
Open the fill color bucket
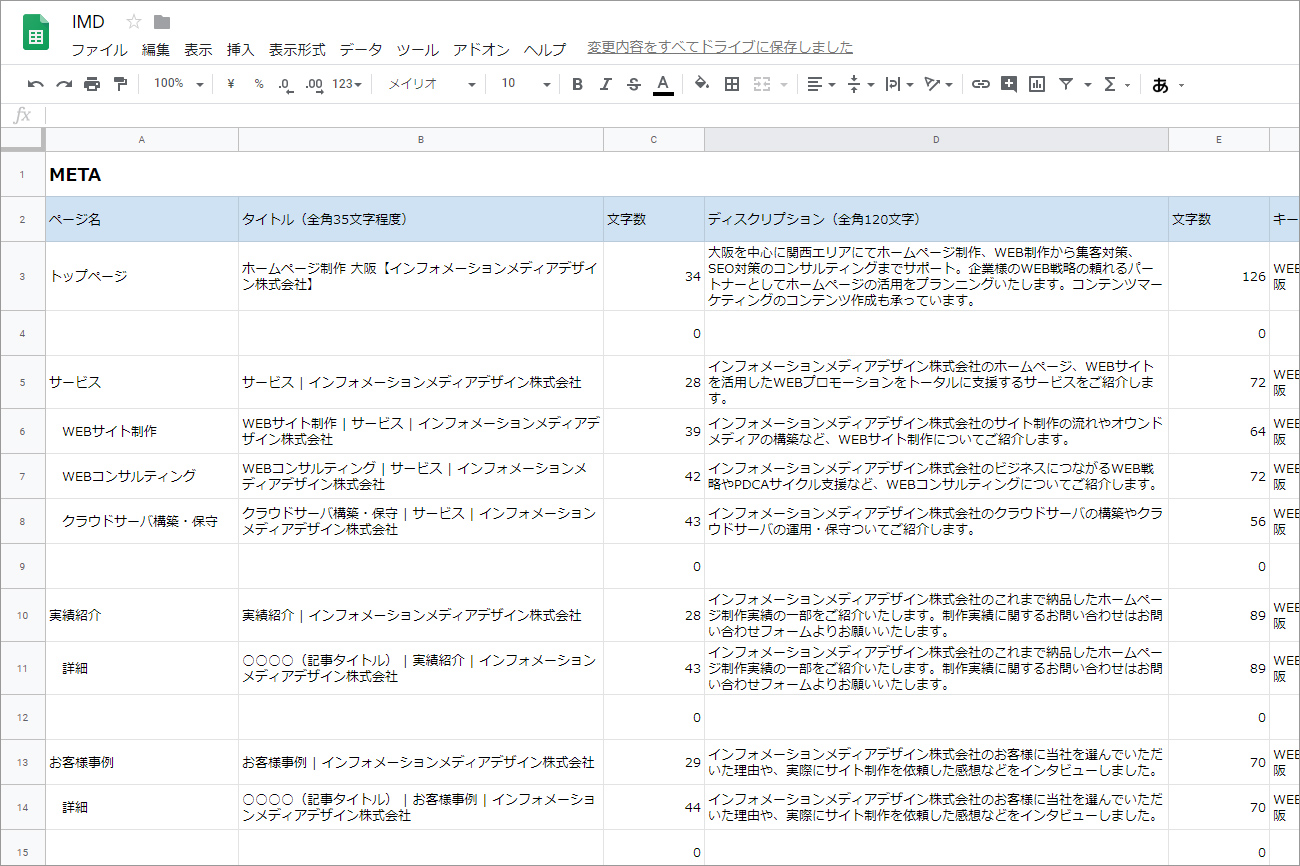[702, 84]
